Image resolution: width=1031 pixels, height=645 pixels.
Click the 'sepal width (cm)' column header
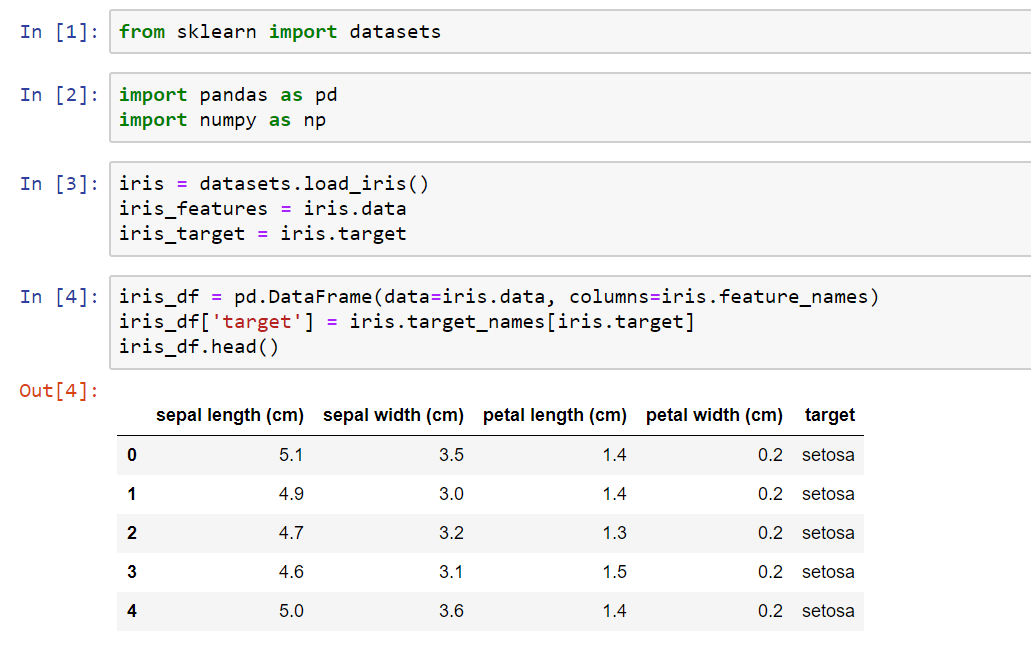[393, 415]
